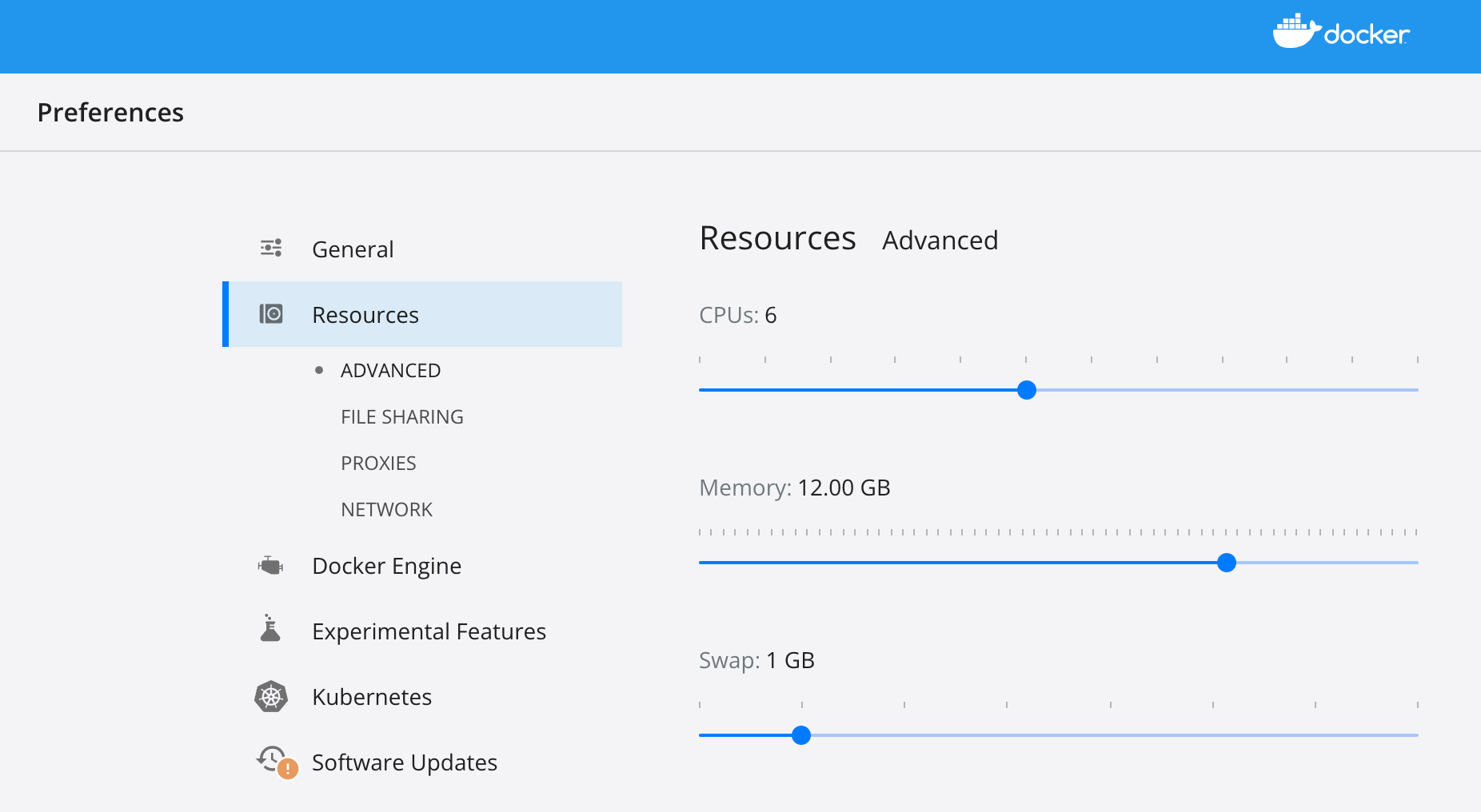Viewport: 1481px width, 812px height.
Task: Click the Kubernetes helm wheel icon
Action: tap(271, 697)
